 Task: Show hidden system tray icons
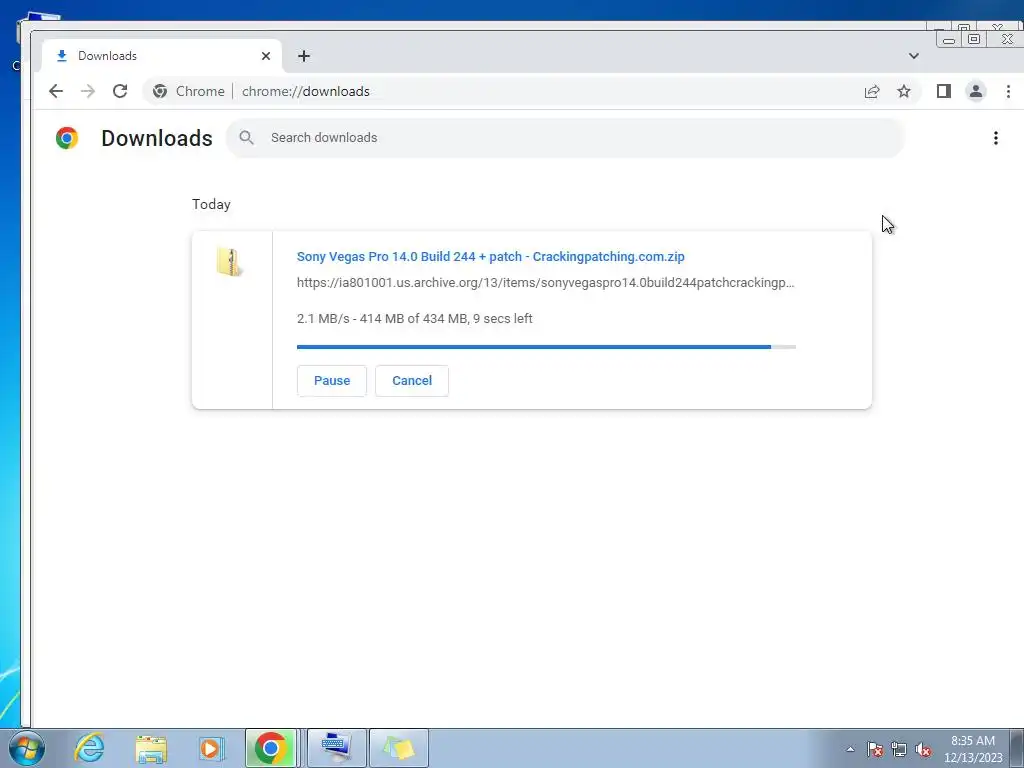(x=850, y=749)
